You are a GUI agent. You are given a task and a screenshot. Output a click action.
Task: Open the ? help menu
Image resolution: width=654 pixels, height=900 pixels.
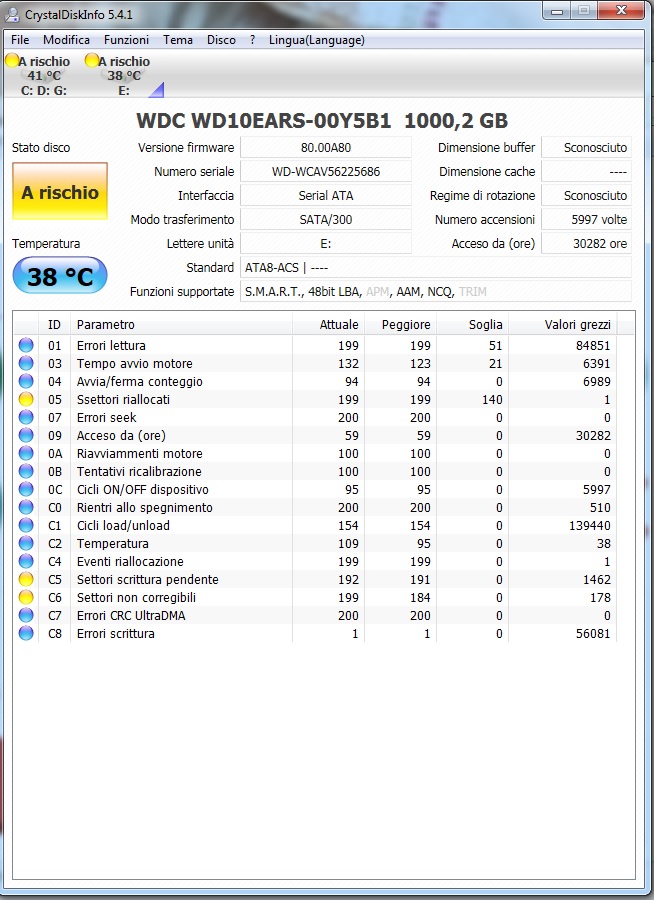point(252,40)
